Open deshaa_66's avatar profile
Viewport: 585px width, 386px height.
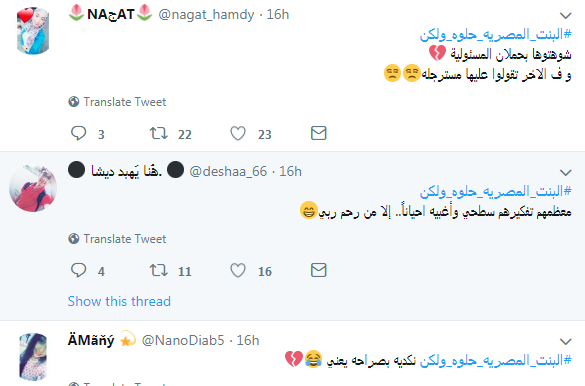[33, 188]
